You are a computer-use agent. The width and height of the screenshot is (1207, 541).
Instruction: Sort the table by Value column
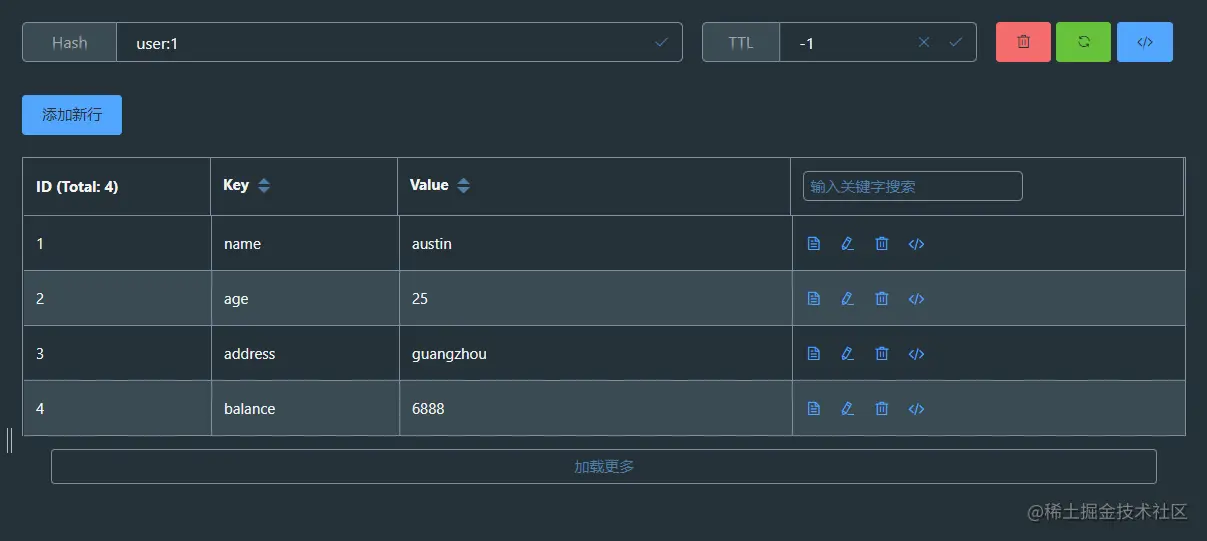[463, 186]
